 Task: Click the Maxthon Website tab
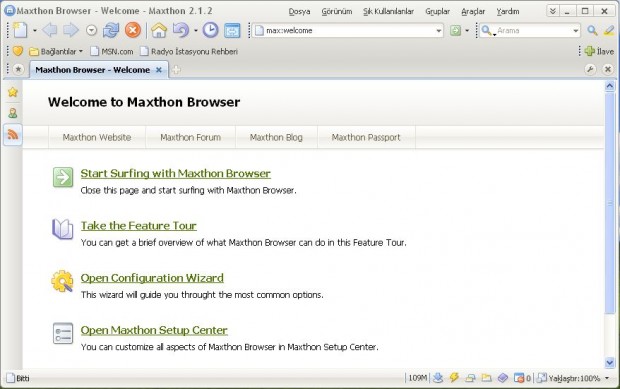coord(97,138)
